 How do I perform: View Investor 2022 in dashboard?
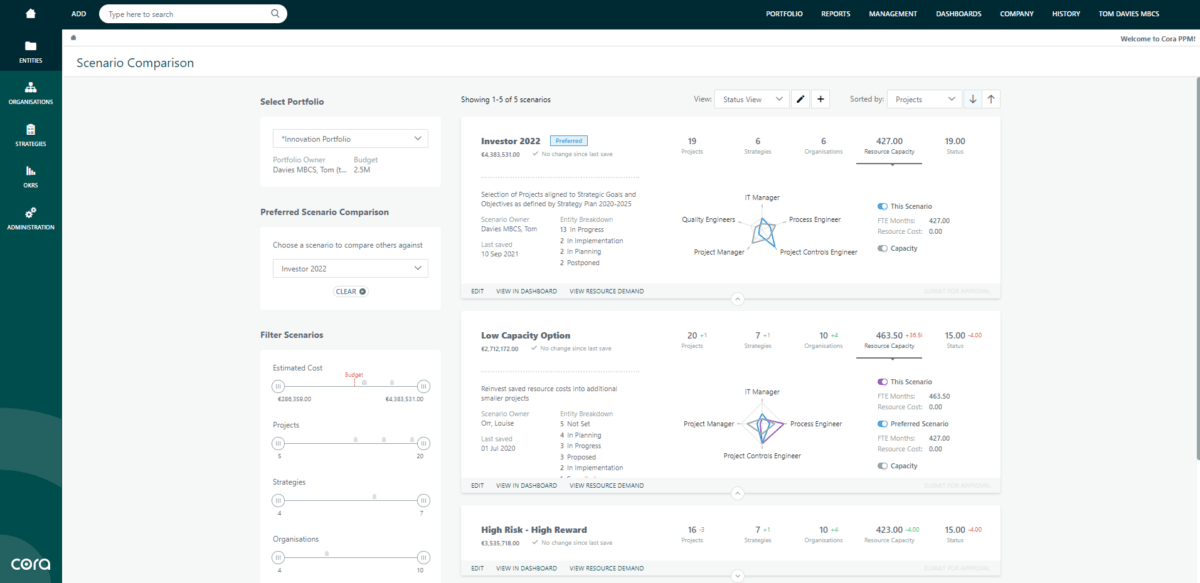[526, 291]
